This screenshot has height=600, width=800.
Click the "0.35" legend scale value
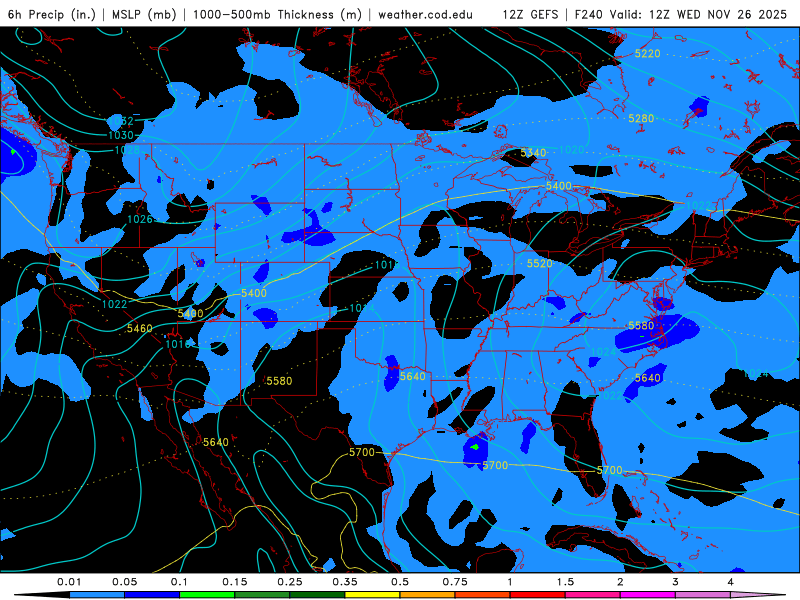(x=345, y=582)
